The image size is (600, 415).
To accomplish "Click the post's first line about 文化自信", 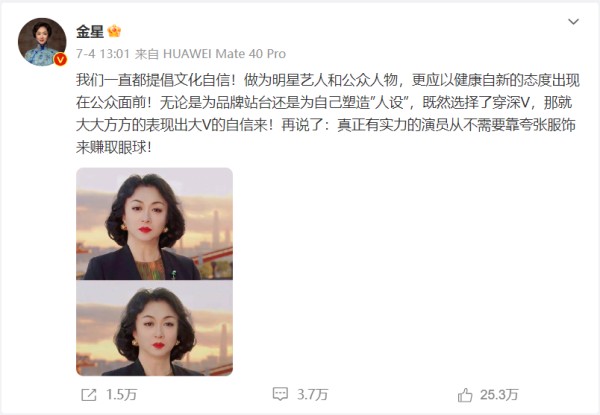I will click(328, 80).
